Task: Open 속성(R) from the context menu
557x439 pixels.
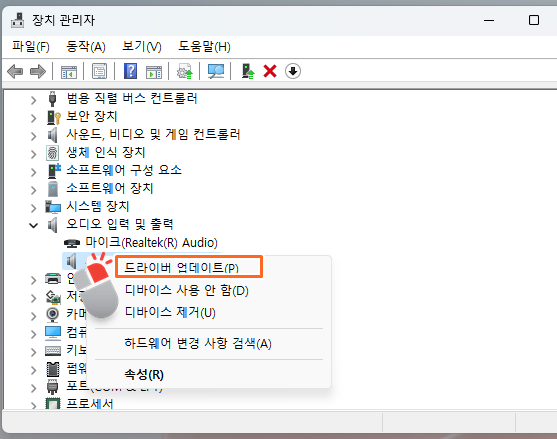Action: point(144,374)
